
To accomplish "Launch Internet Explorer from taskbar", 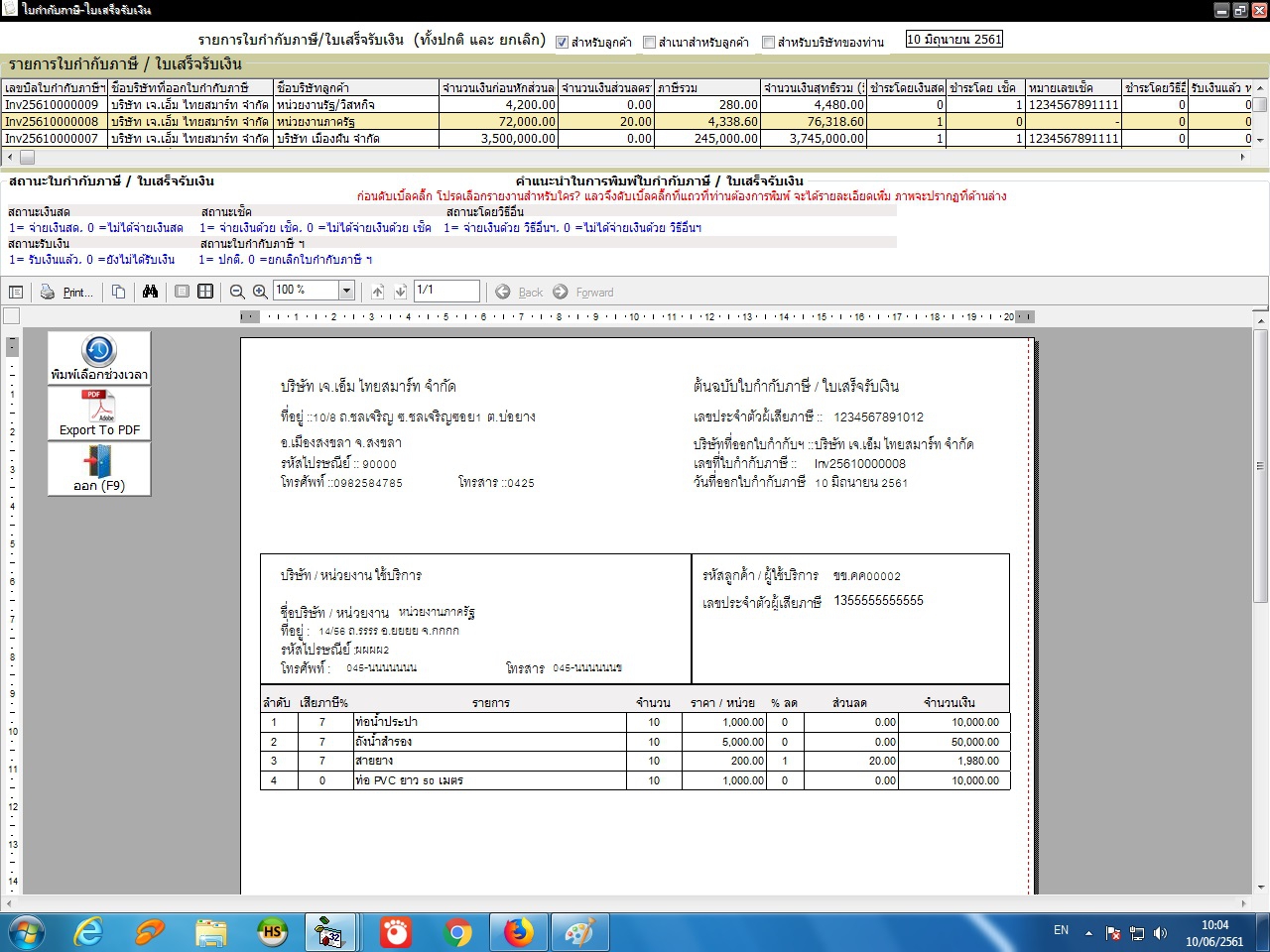I will click(88, 932).
